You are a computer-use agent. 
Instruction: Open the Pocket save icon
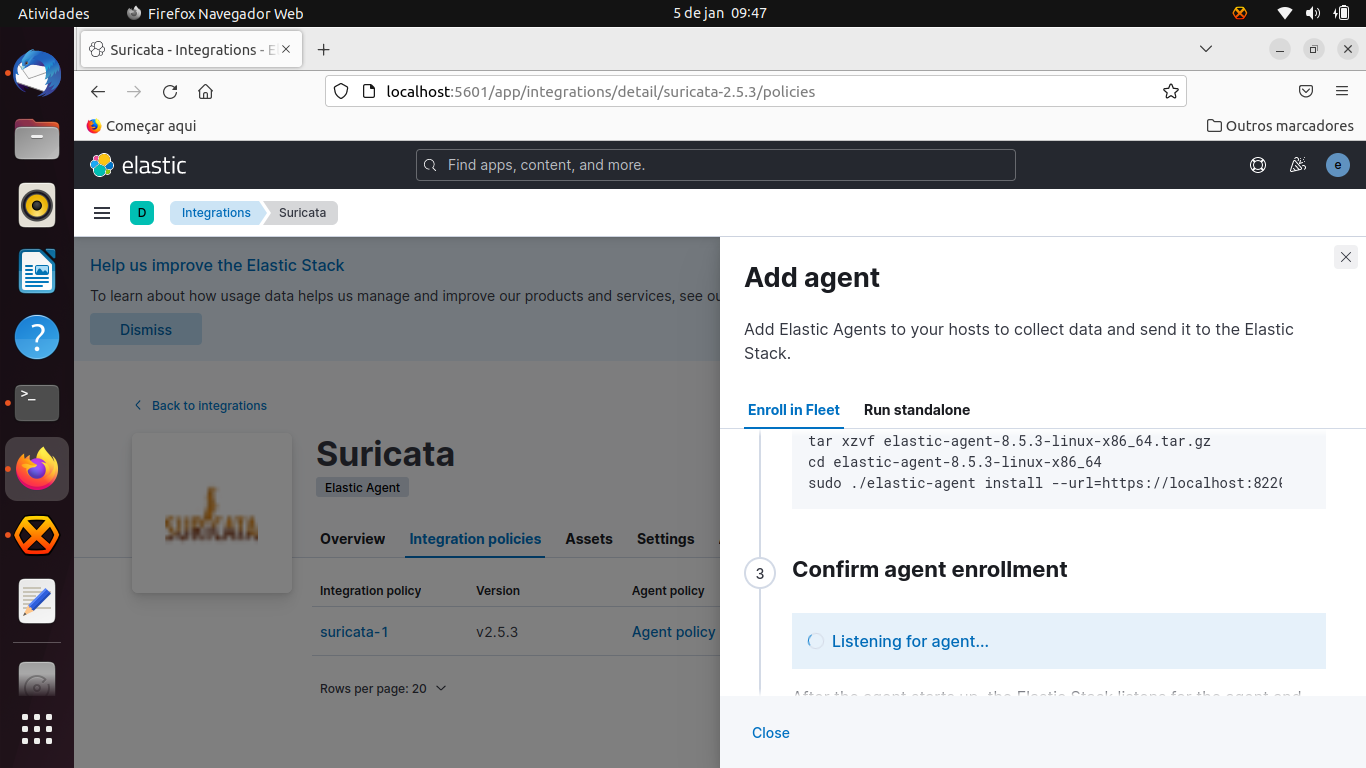[1306, 92]
